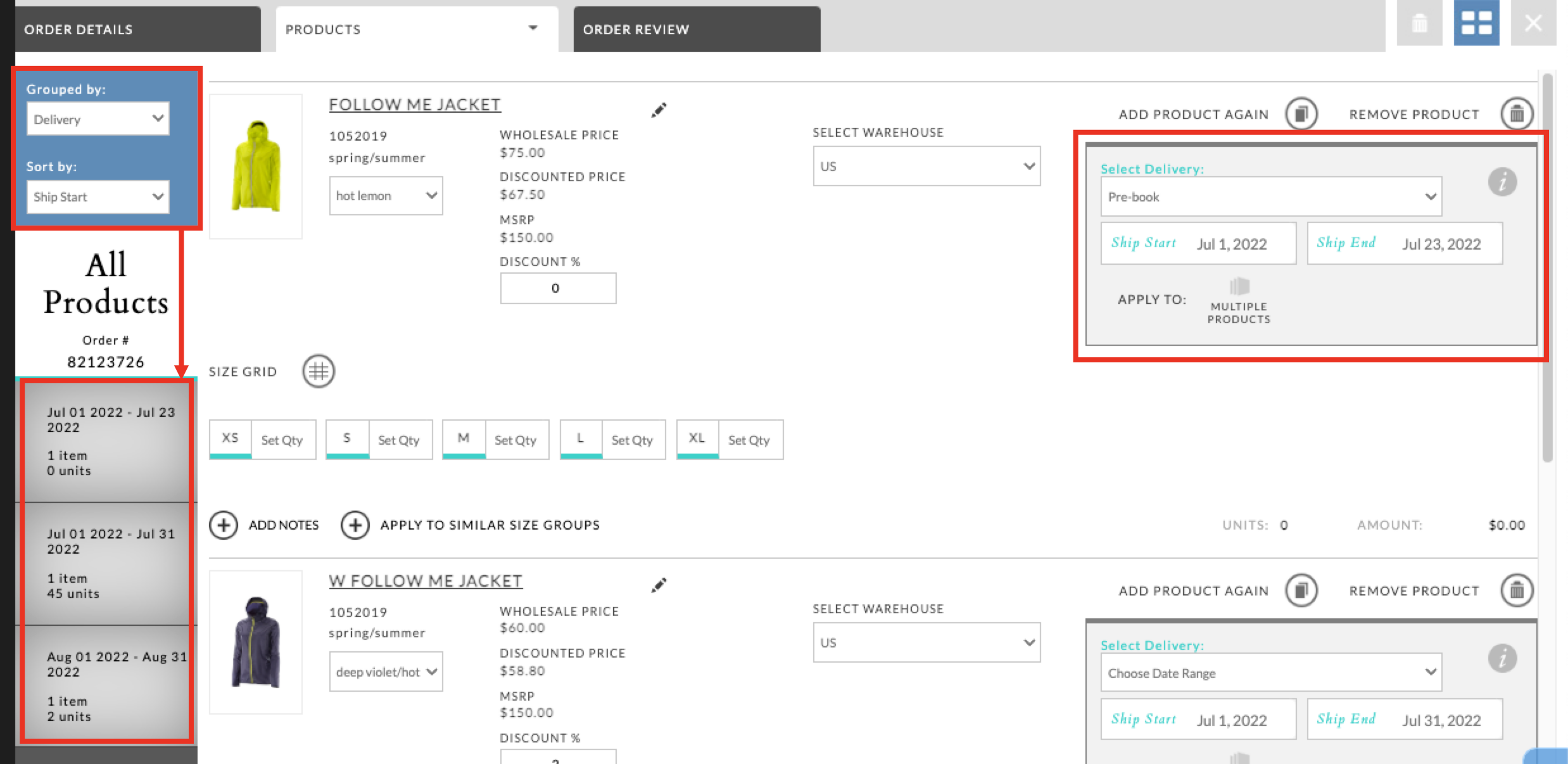Switch to grid layout view in top bar
Viewport: 1568px width, 764px height.
click(1476, 23)
